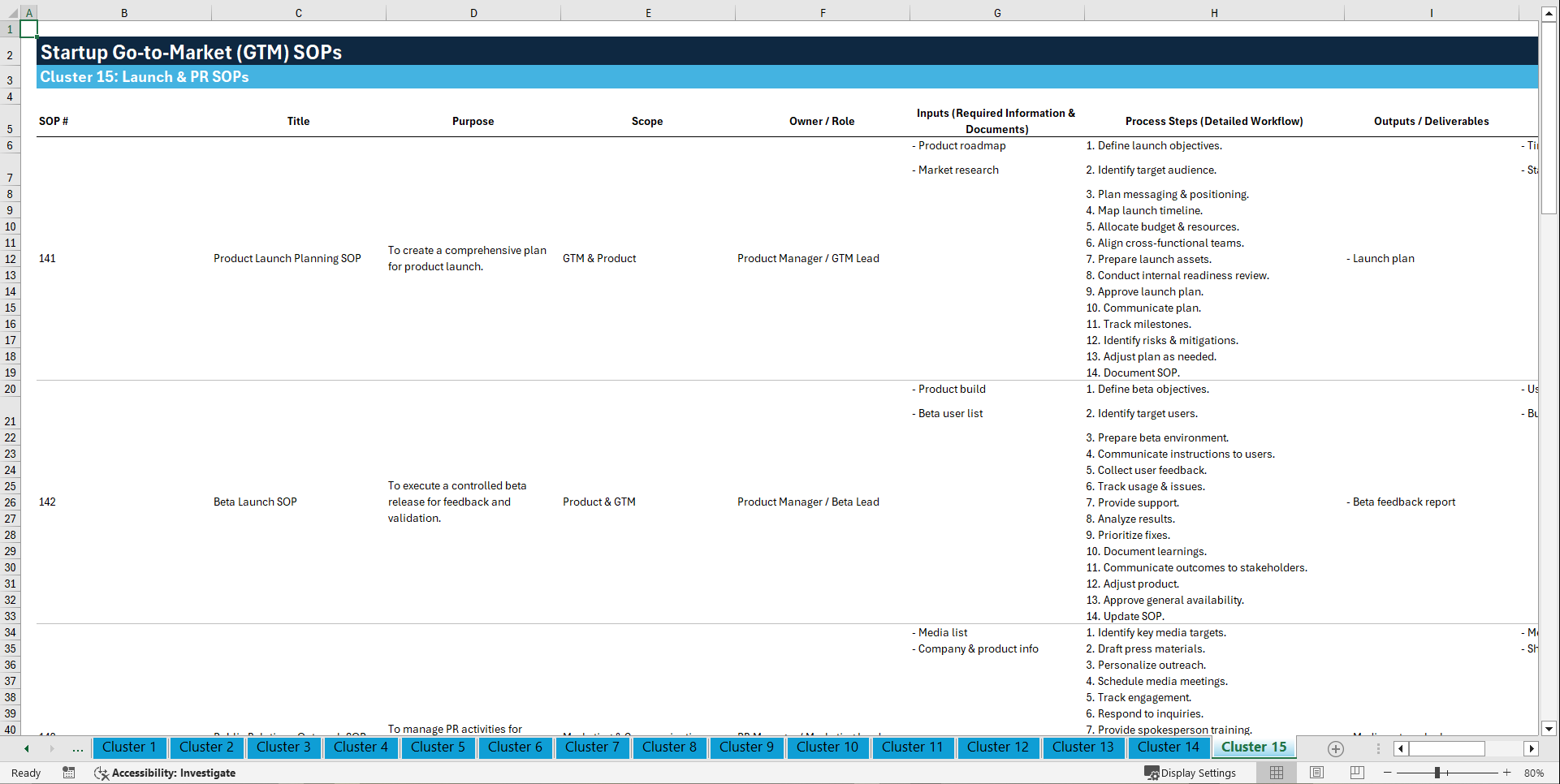The height and width of the screenshot is (784, 1560).
Task: Select cell containing Beta Launch SOP
Action: tap(255, 502)
